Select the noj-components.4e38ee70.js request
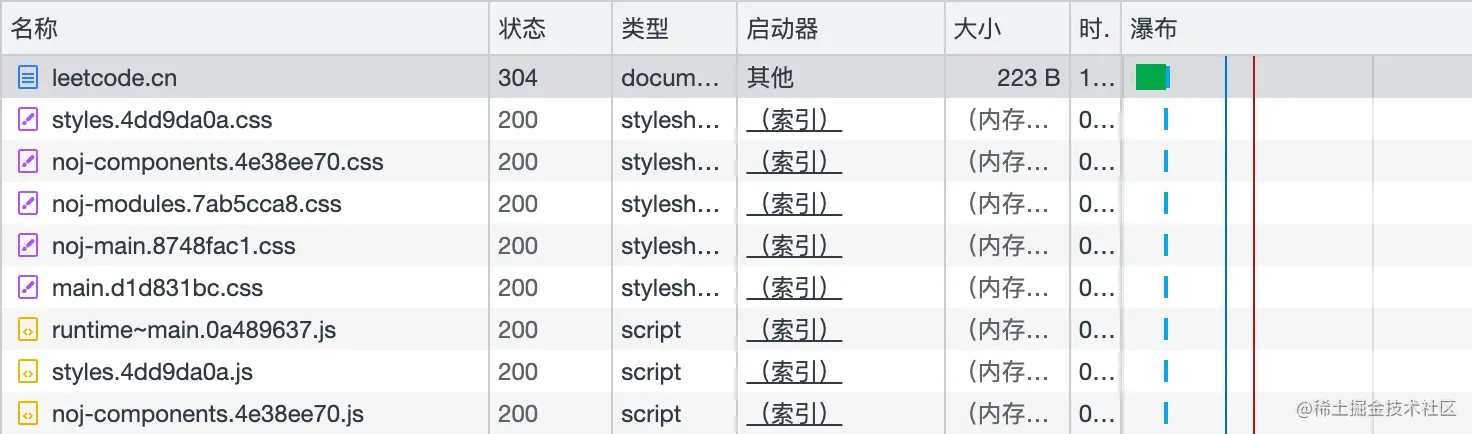Screen dimensions: 1472x434 pos(736,413)
